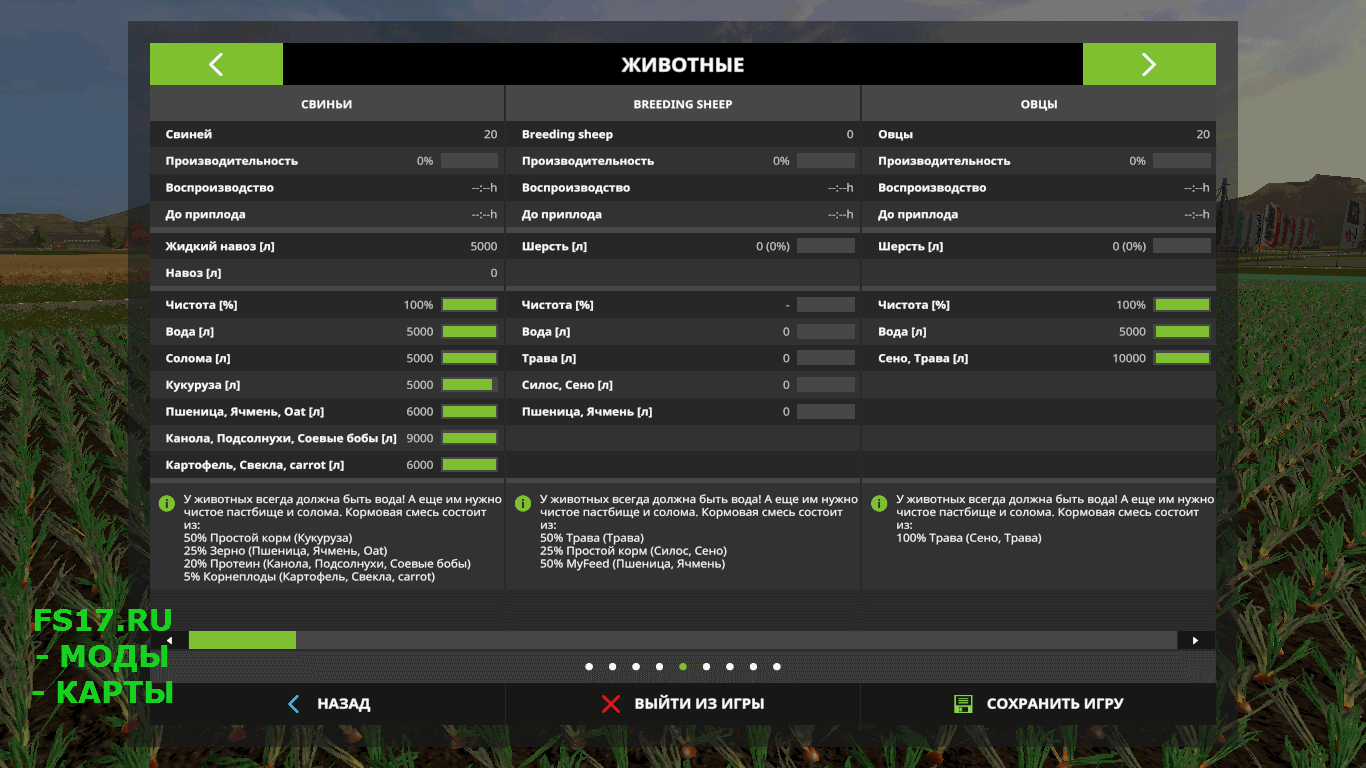Click the 100% Трава (Сено, Трава) line
Viewport: 1366px width, 768px height.
click(969, 538)
